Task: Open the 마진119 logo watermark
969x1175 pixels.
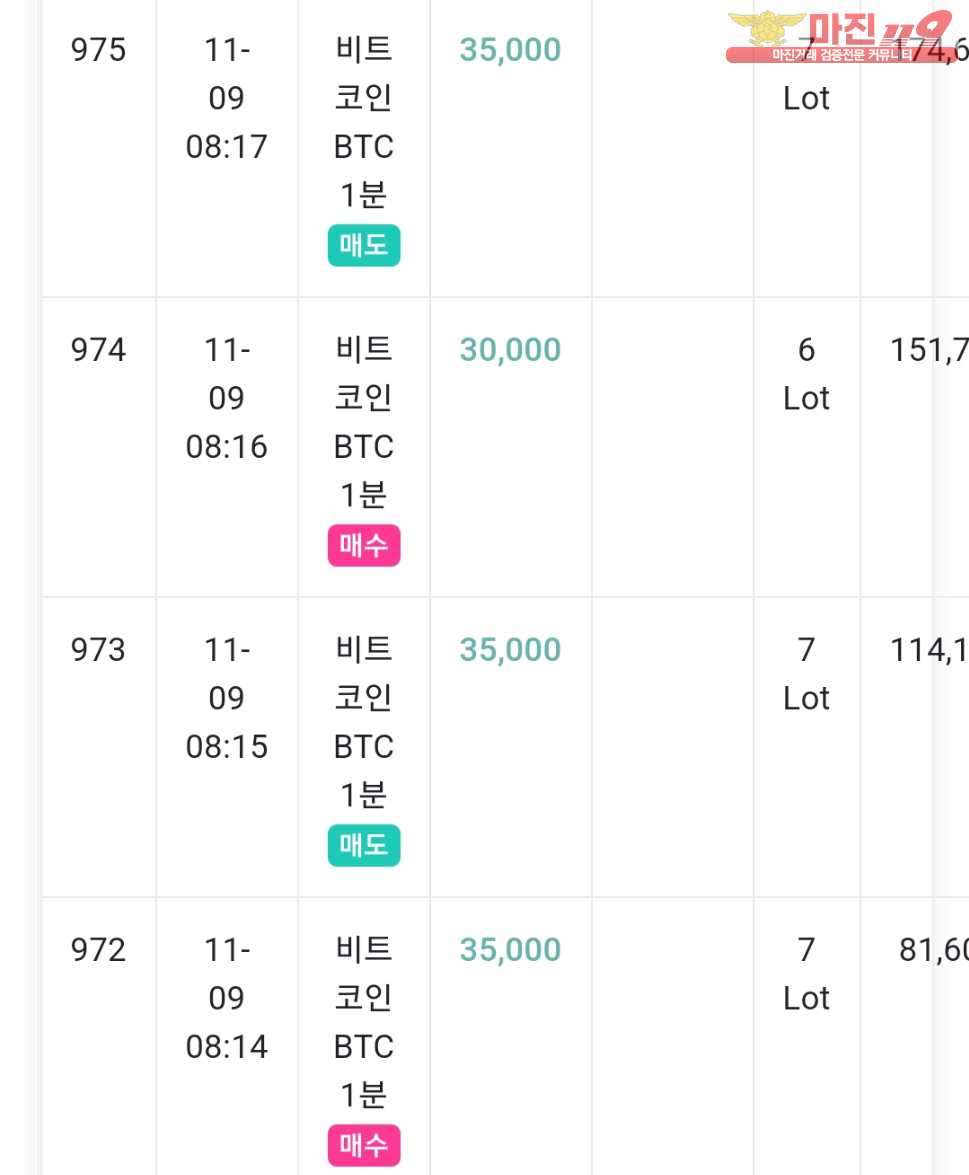Action: click(x=839, y=36)
